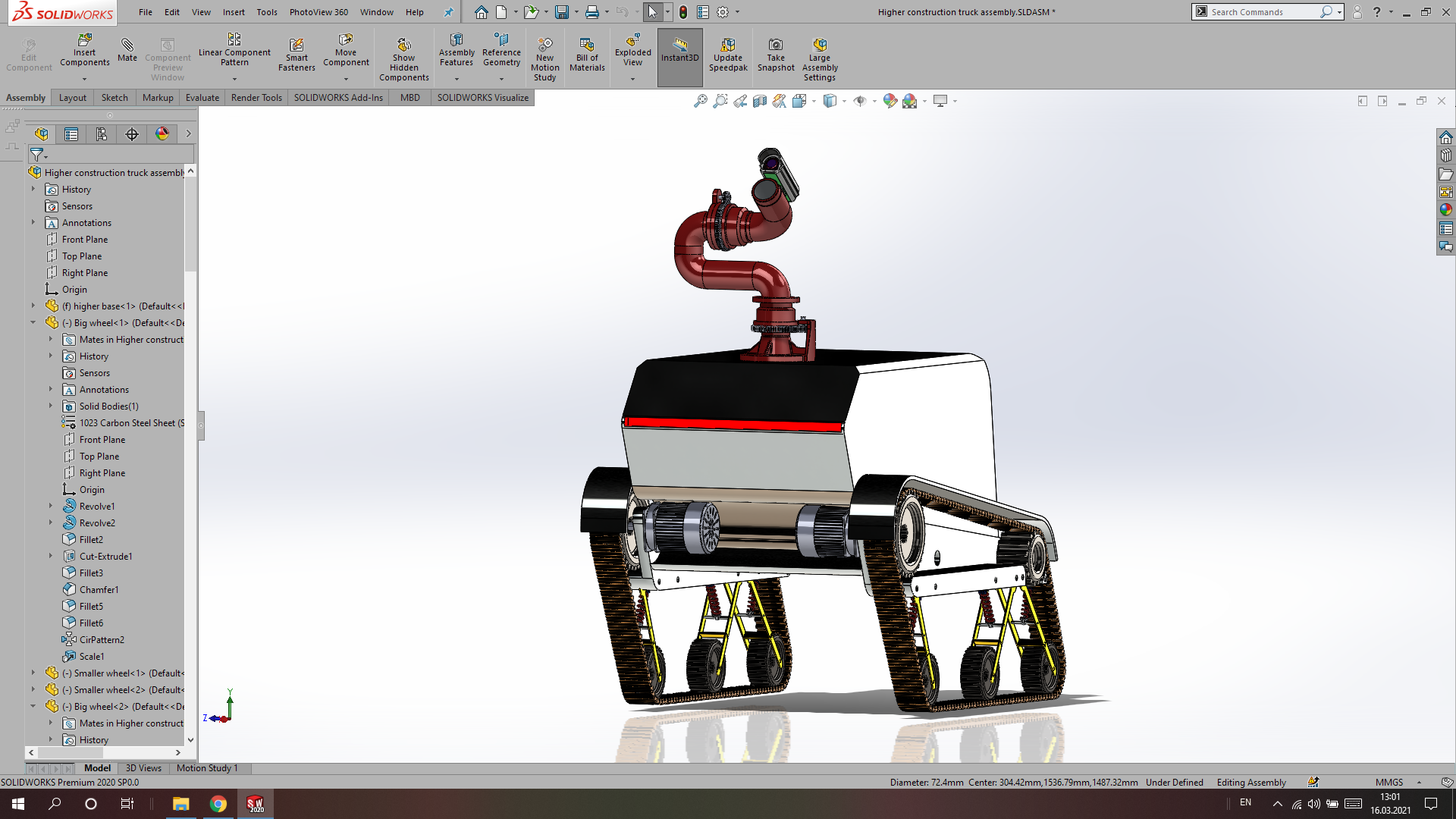
Task: Open the ConfigurationManager panel tab
Action: [x=102, y=134]
